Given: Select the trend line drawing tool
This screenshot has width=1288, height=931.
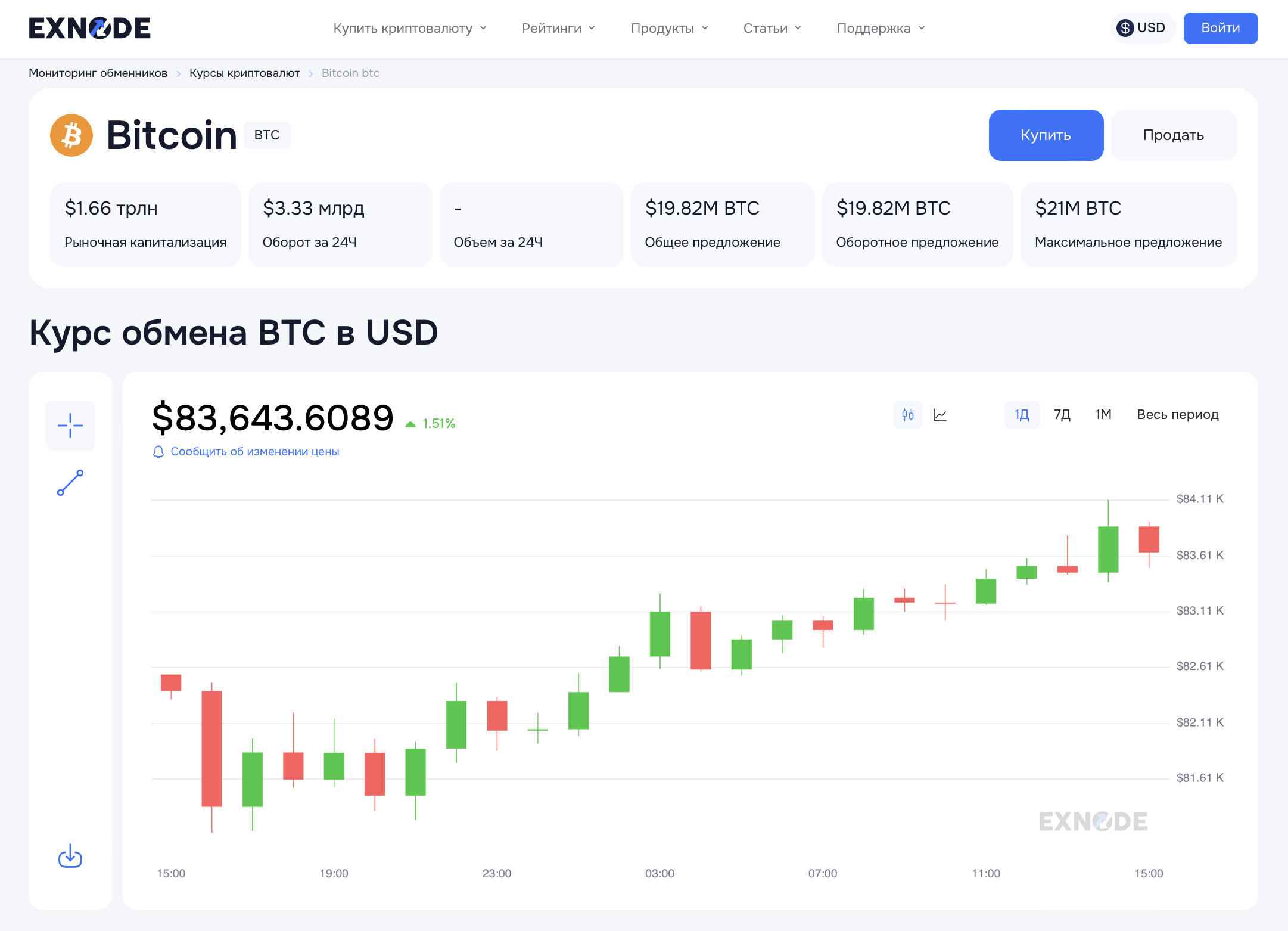Looking at the screenshot, I should [70, 483].
